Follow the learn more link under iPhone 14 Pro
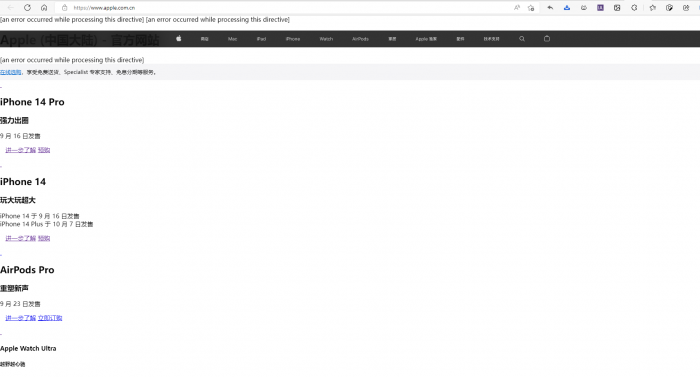This screenshot has width=700, height=377. [21, 150]
